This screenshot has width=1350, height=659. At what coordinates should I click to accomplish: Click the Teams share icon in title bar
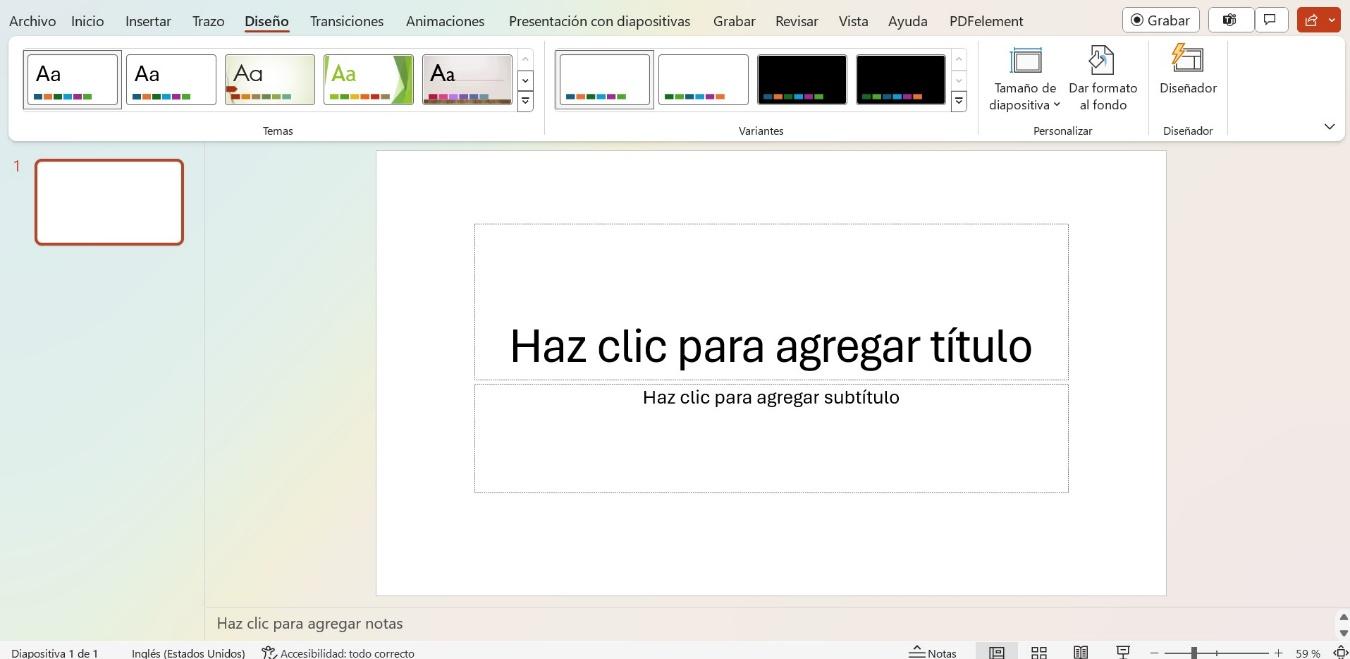(x=1229, y=19)
